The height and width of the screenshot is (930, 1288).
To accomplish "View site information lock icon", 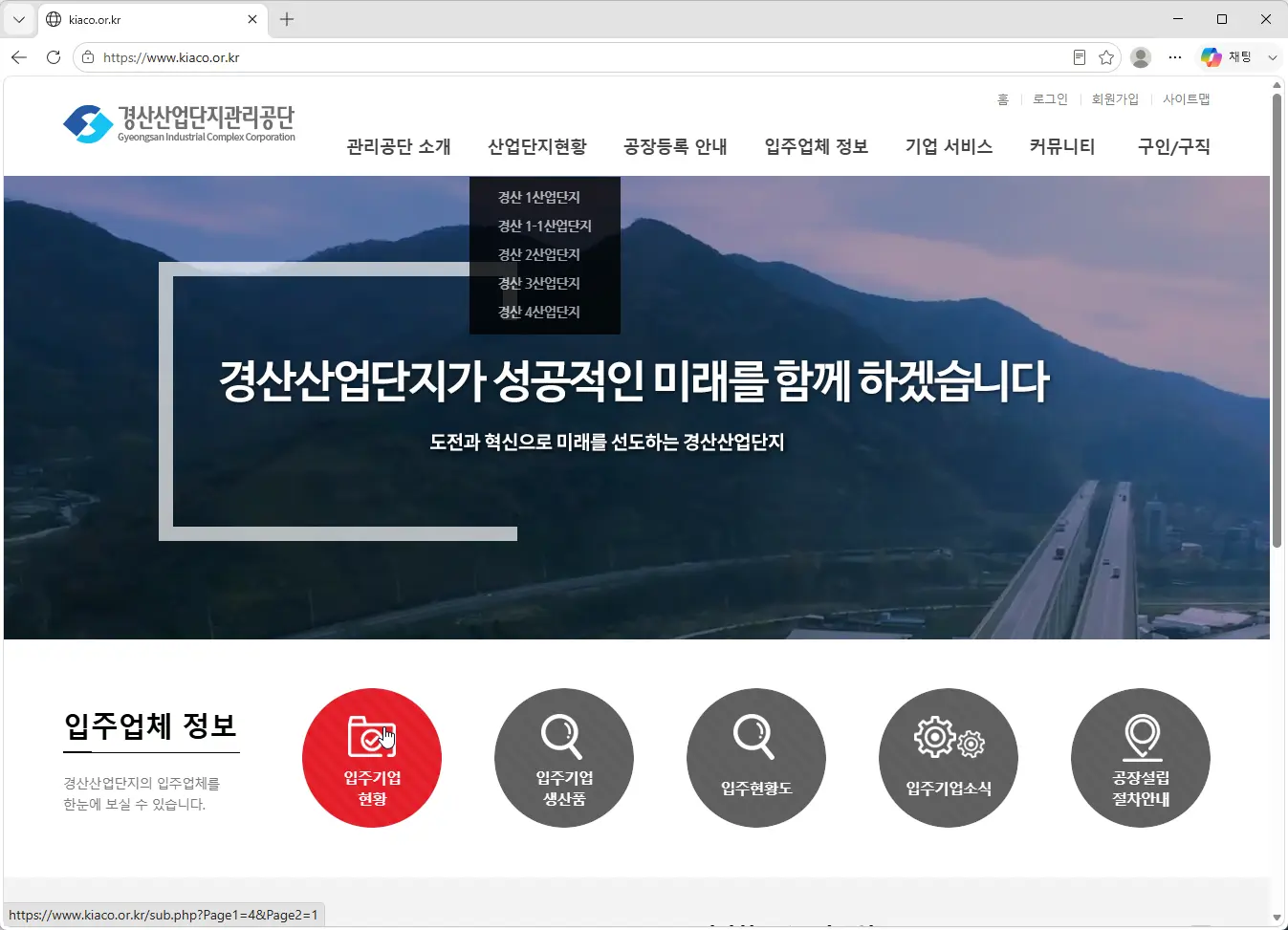I will pyautogui.click(x=88, y=57).
